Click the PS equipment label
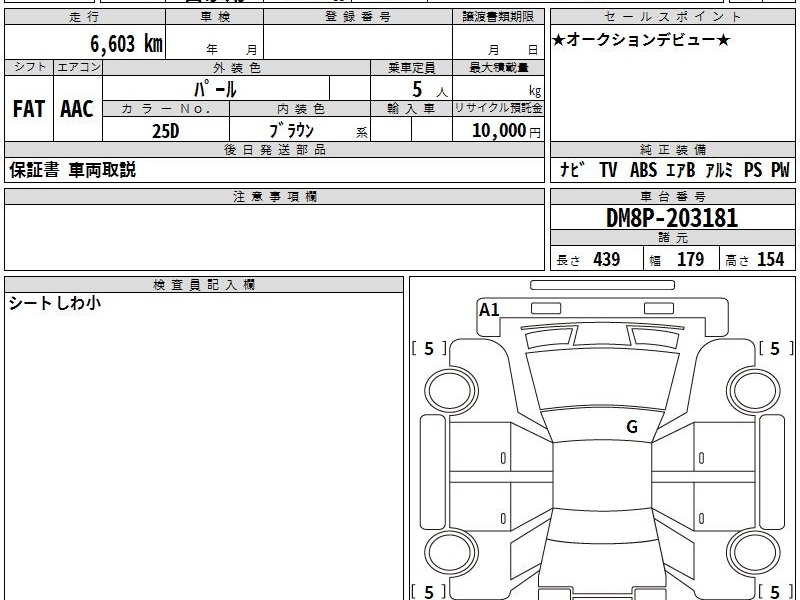Image resolution: width=800 pixels, height=600 pixels. pyautogui.click(x=753, y=169)
